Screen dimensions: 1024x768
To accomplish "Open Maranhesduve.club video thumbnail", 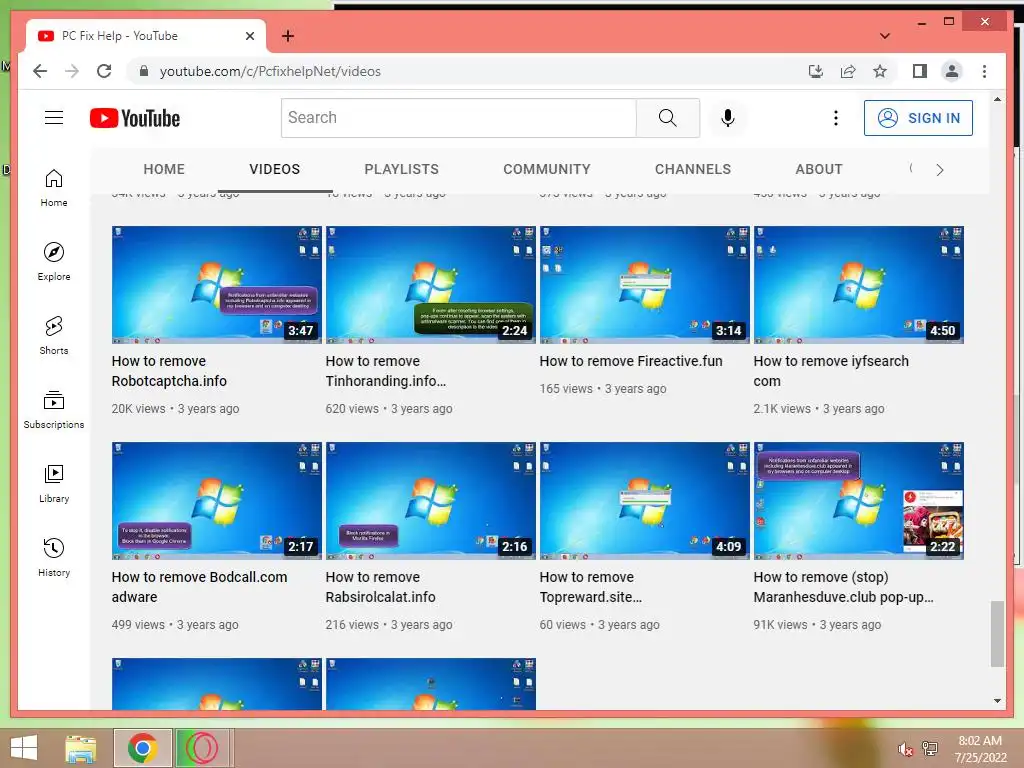I will coord(859,501).
